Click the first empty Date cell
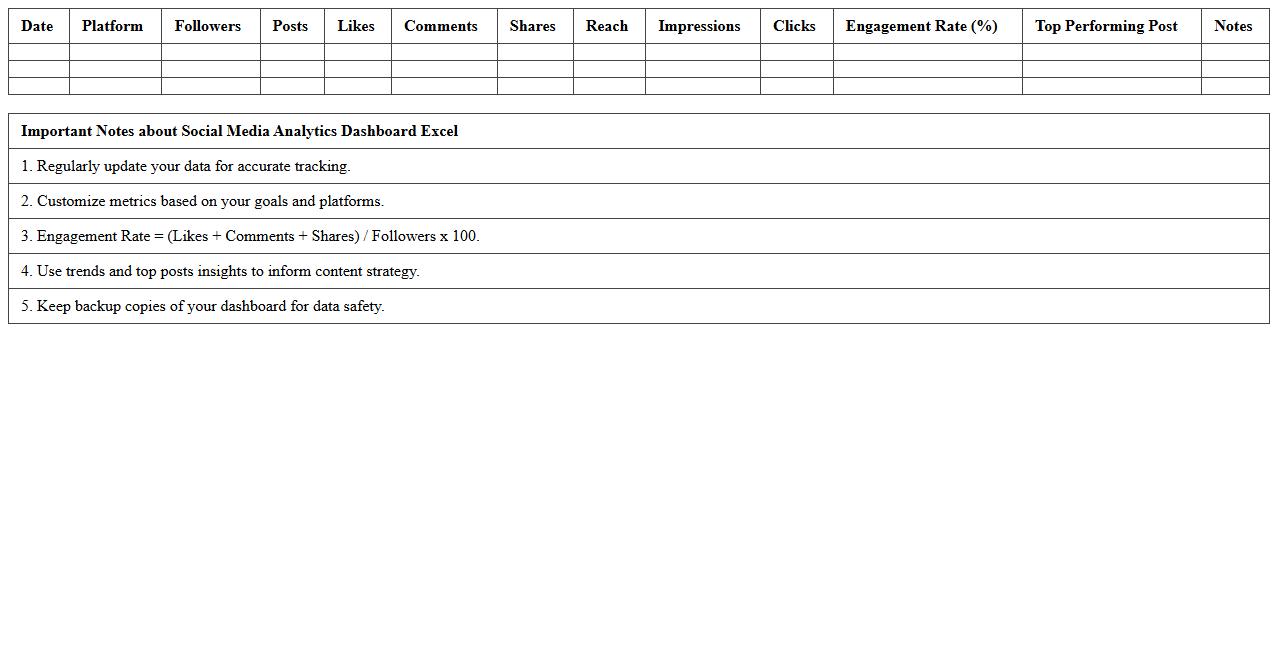The height and width of the screenshot is (650, 1278). [37, 50]
